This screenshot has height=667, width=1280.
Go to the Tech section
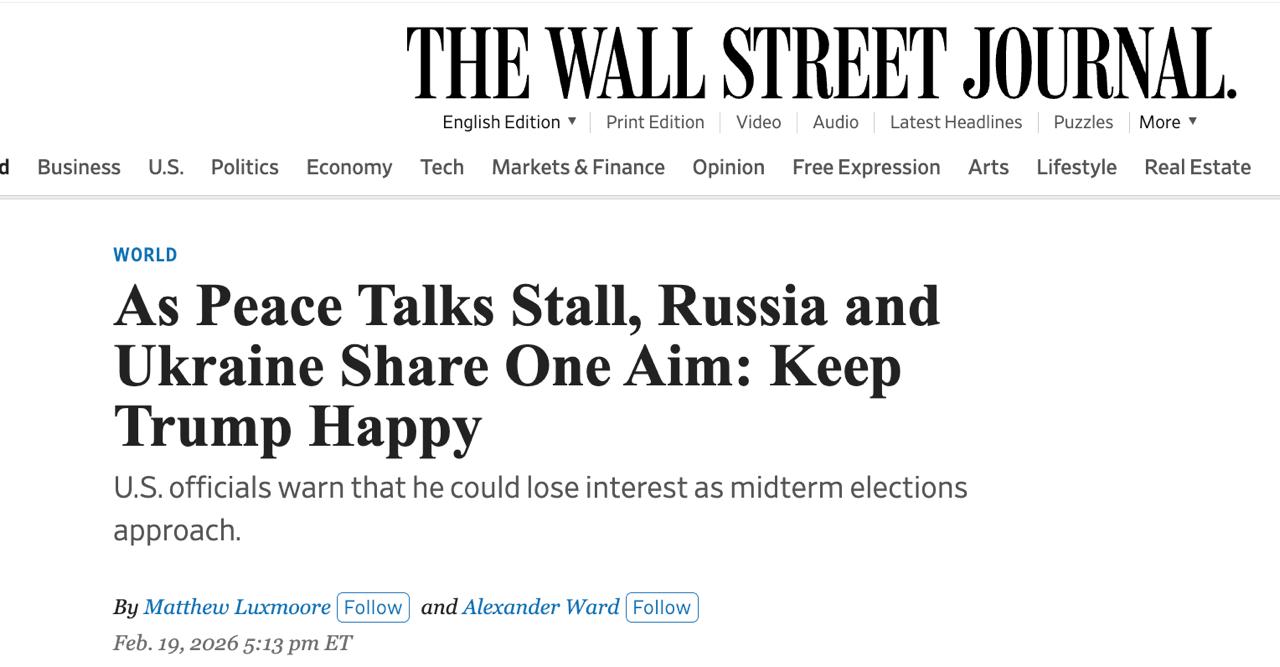click(x=441, y=167)
